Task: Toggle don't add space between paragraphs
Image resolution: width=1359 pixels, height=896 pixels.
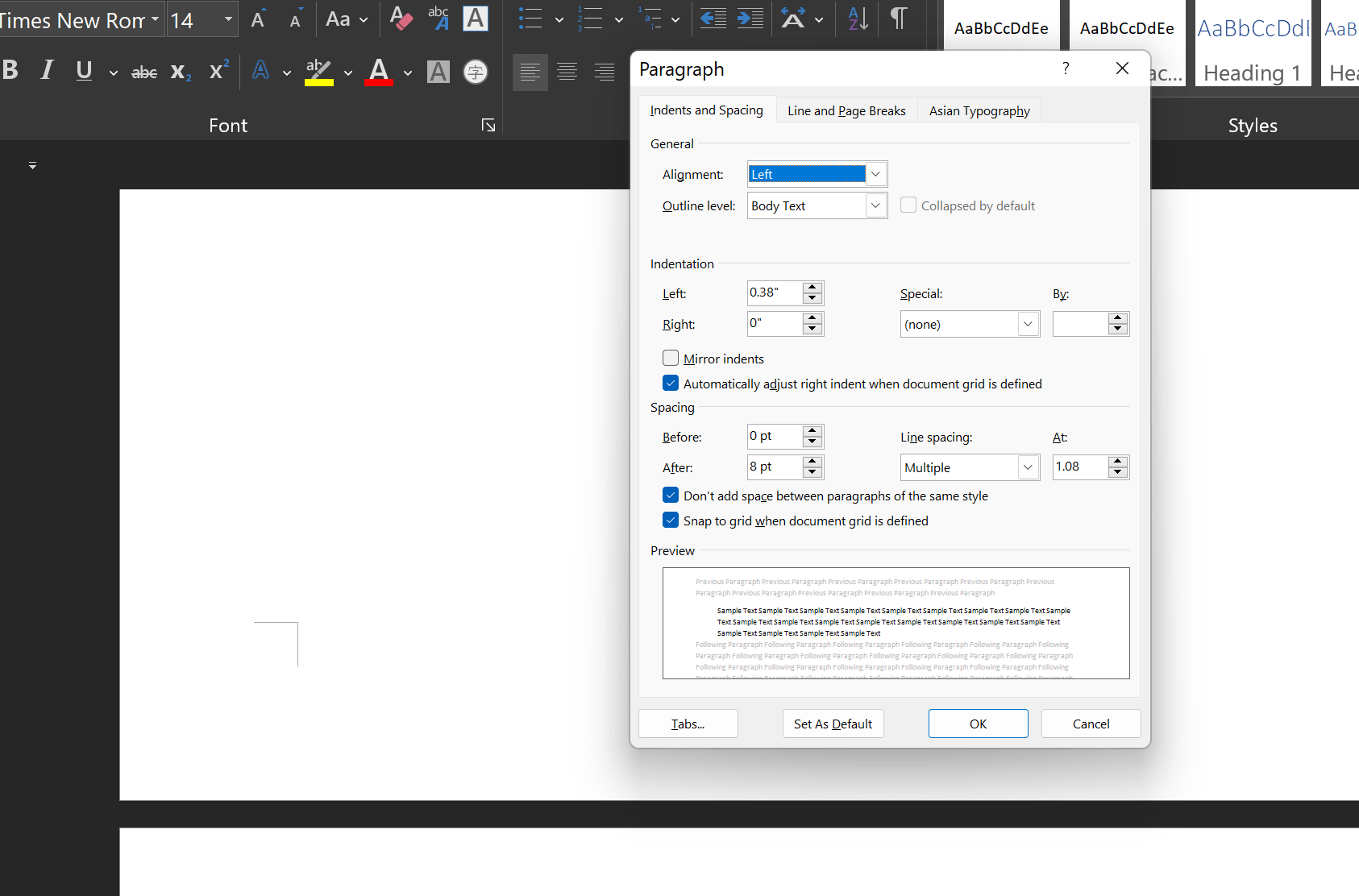Action: pyautogui.click(x=671, y=495)
